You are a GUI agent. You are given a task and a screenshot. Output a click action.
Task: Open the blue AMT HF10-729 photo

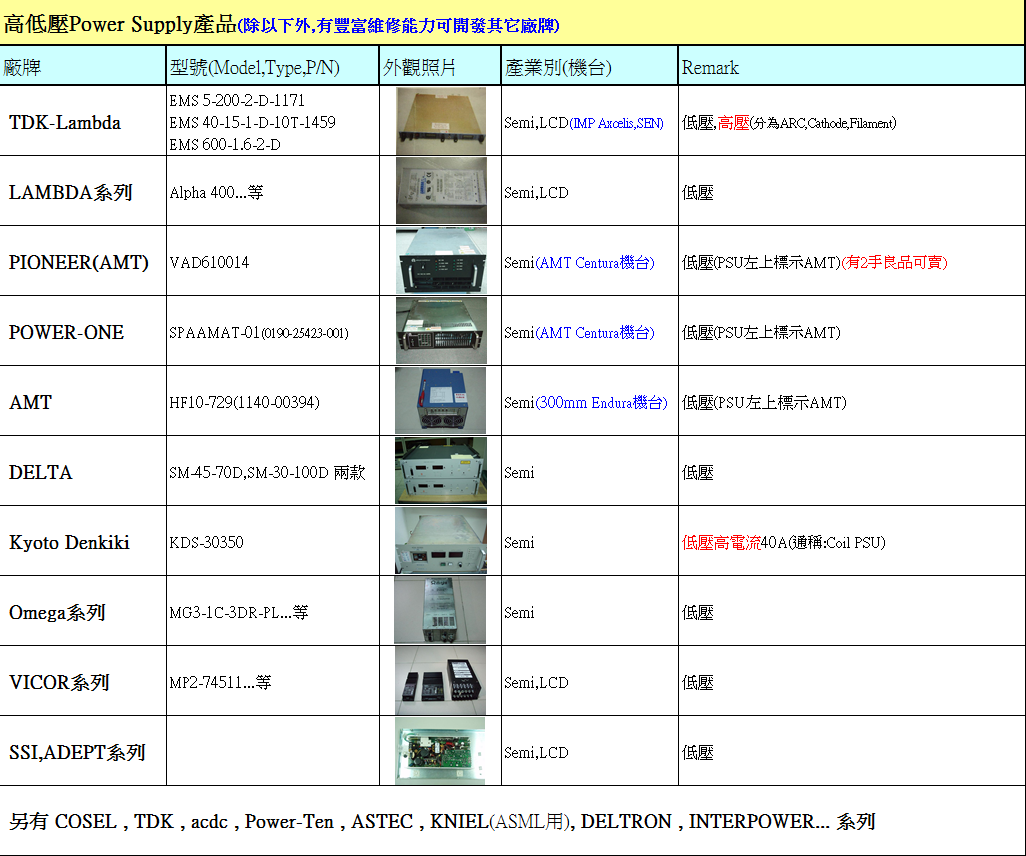tap(440, 400)
